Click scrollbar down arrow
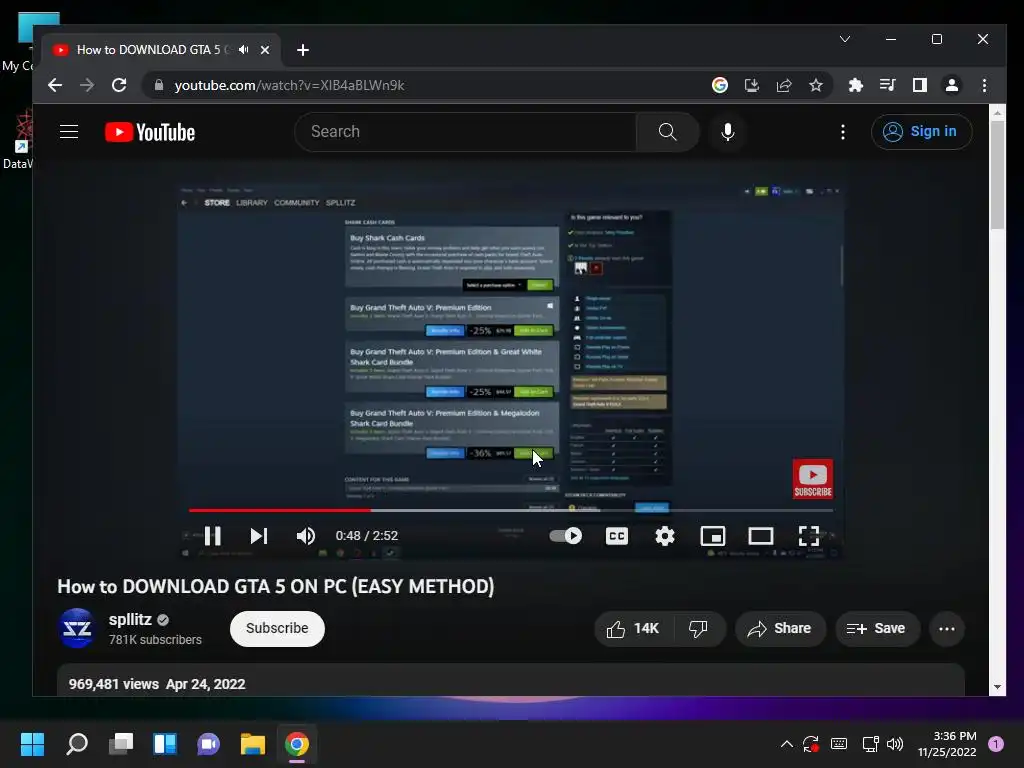The height and width of the screenshot is (768, 1024). pos(997,687)
